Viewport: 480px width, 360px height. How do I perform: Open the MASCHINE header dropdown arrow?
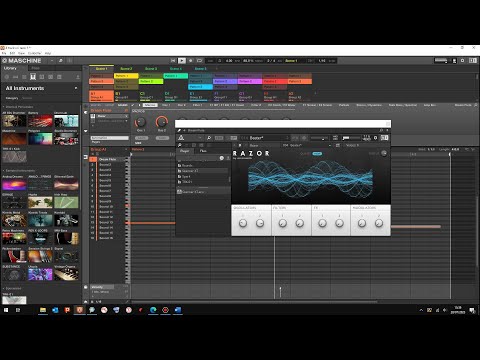pos(52,60)
